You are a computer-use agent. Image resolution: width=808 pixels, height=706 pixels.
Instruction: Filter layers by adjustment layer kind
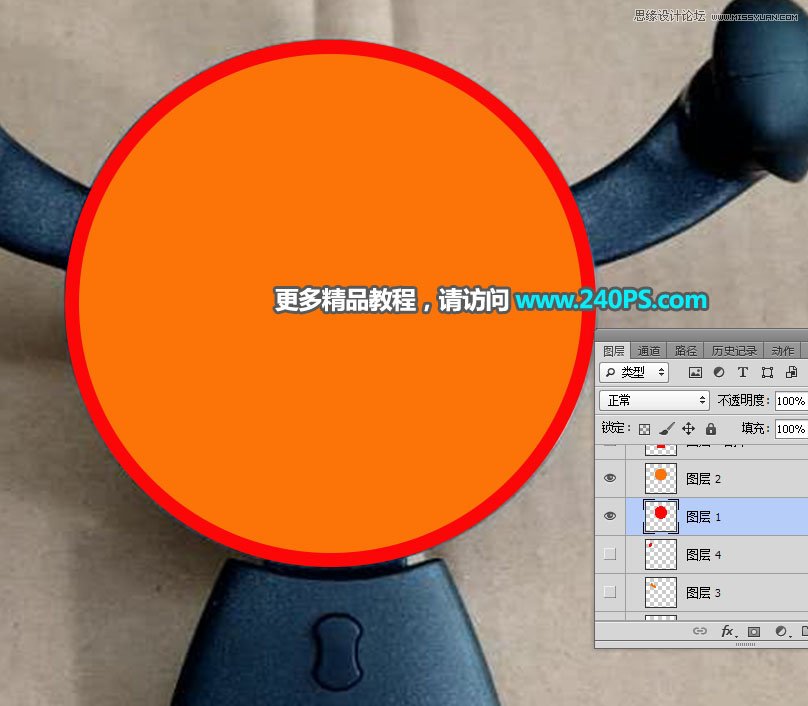(x=719, y=372)
